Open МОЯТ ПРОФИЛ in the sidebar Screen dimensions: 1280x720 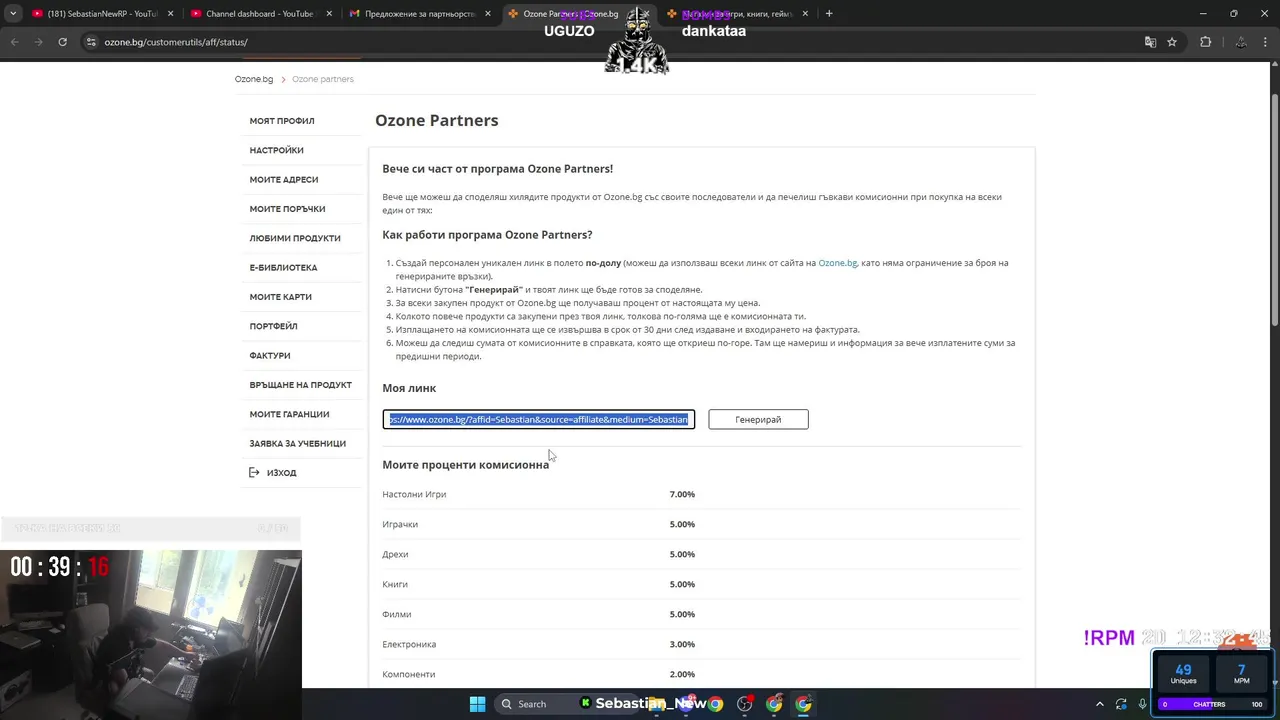(282, 121)
